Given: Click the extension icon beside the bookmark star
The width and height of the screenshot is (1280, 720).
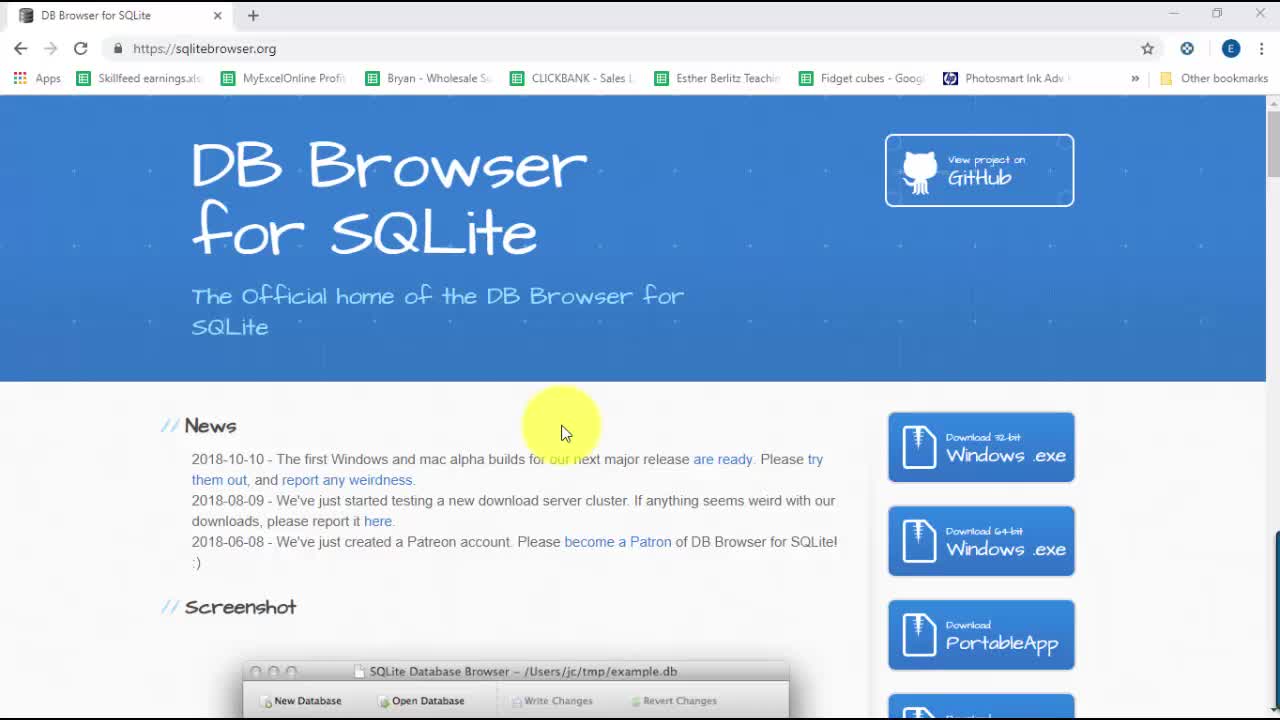Looking at the screenshot, I should (1187, 48).
